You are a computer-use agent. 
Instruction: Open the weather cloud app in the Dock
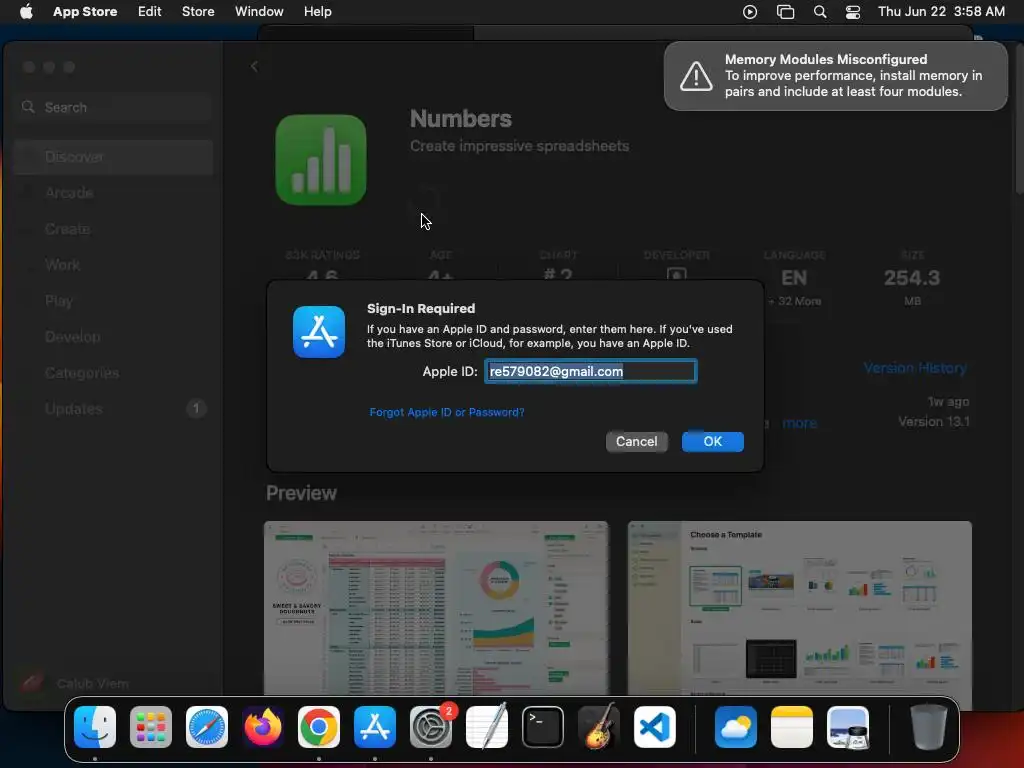(x=735, y=727)
